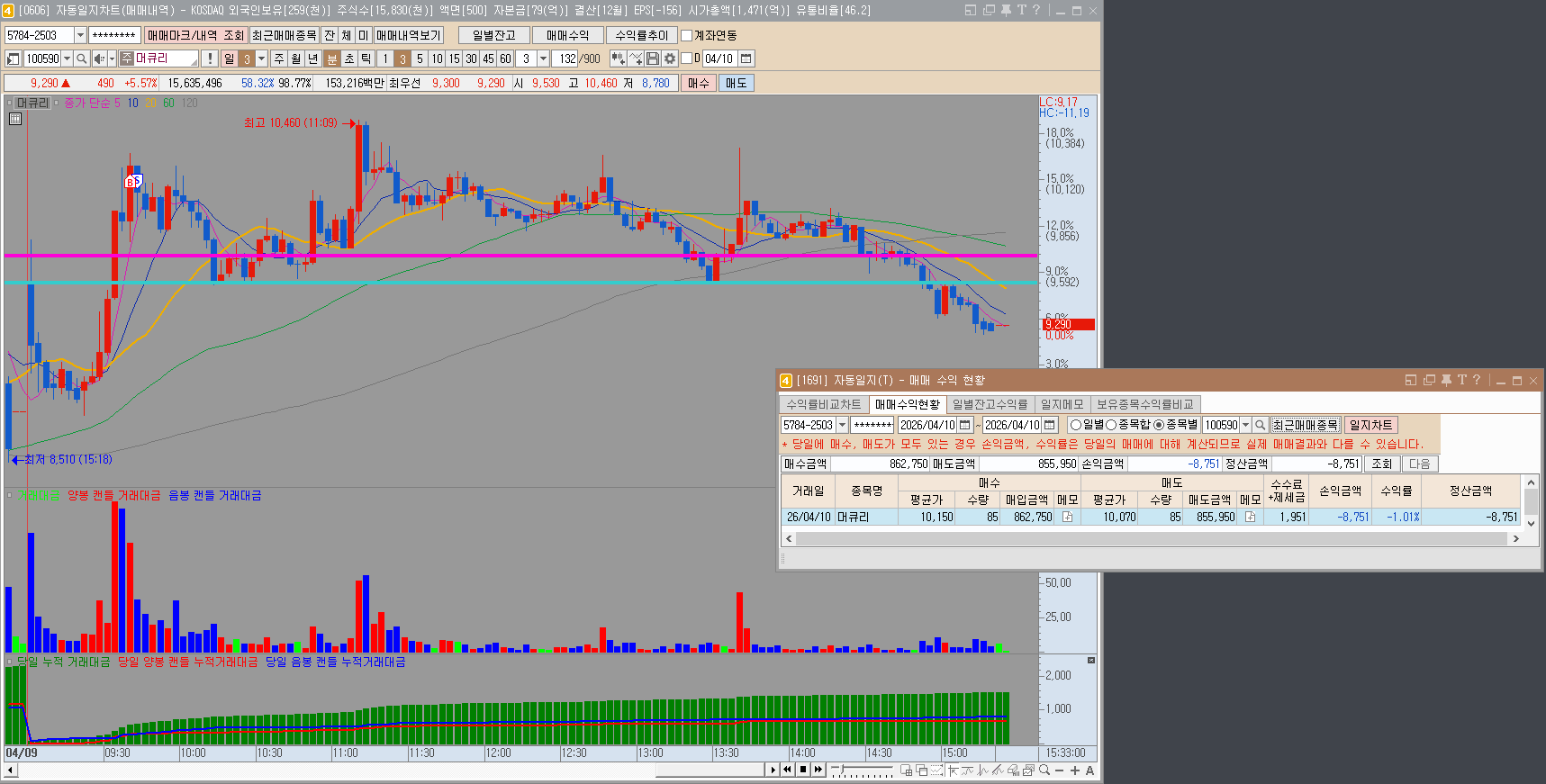Open the dropdown beside the 일 3 button
This screenshot has height=784, width=1546.
point(262,59)
